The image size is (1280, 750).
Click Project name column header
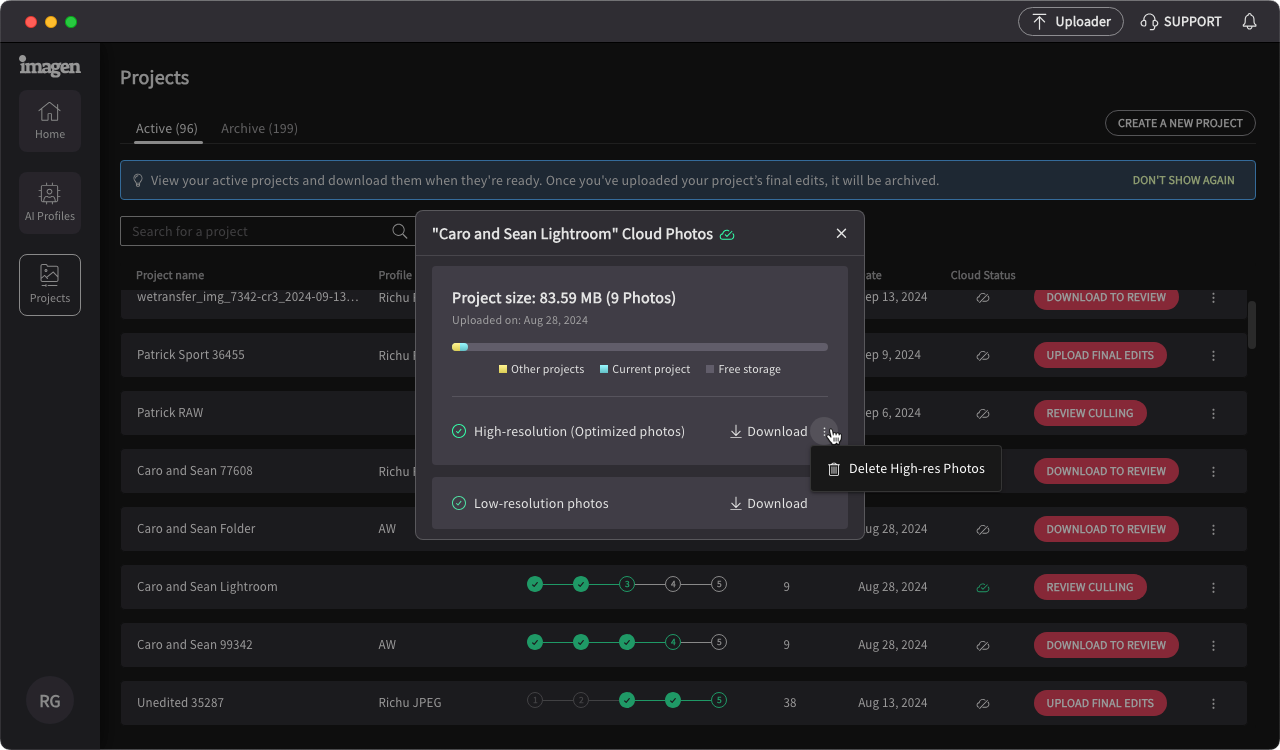tap(170, 275)
